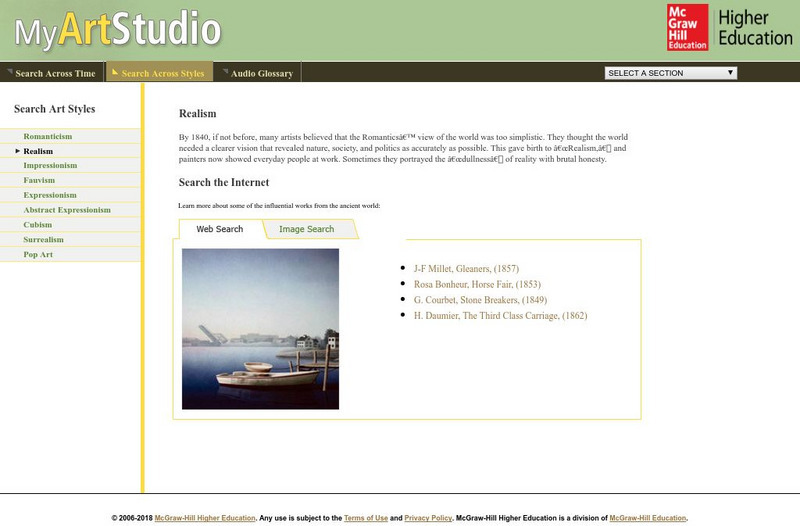The image size is (800, 526).
Task: Click the McGraw Hill Education red logo
Action: 687,28
